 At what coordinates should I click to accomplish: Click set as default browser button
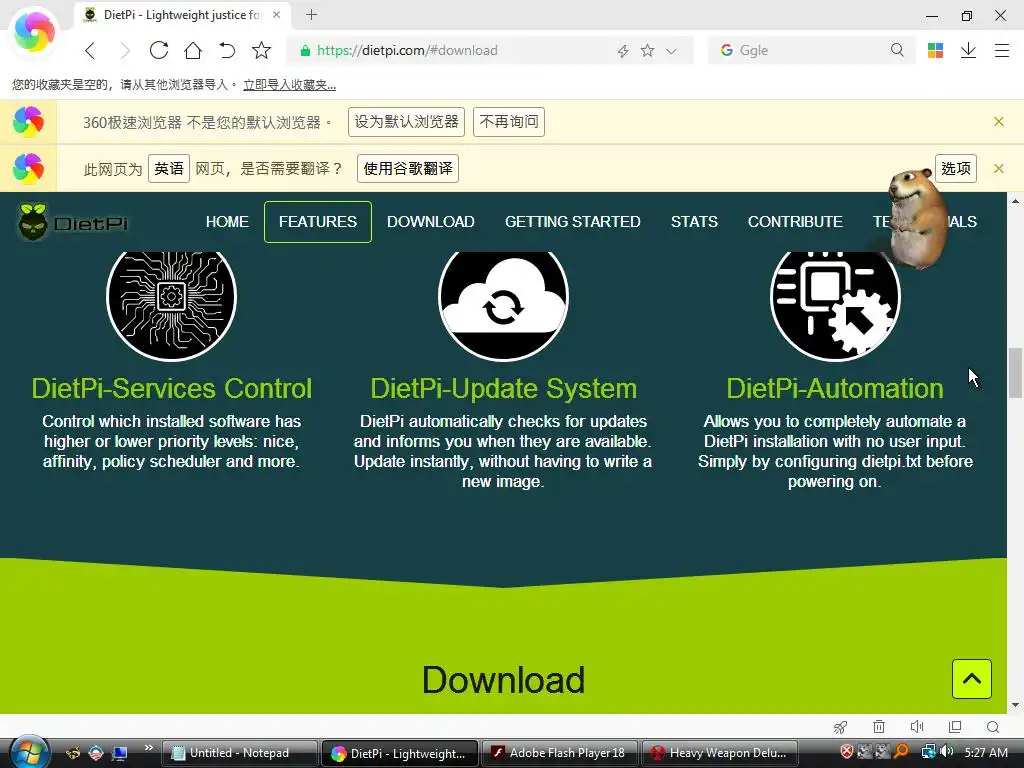point(406,122)
